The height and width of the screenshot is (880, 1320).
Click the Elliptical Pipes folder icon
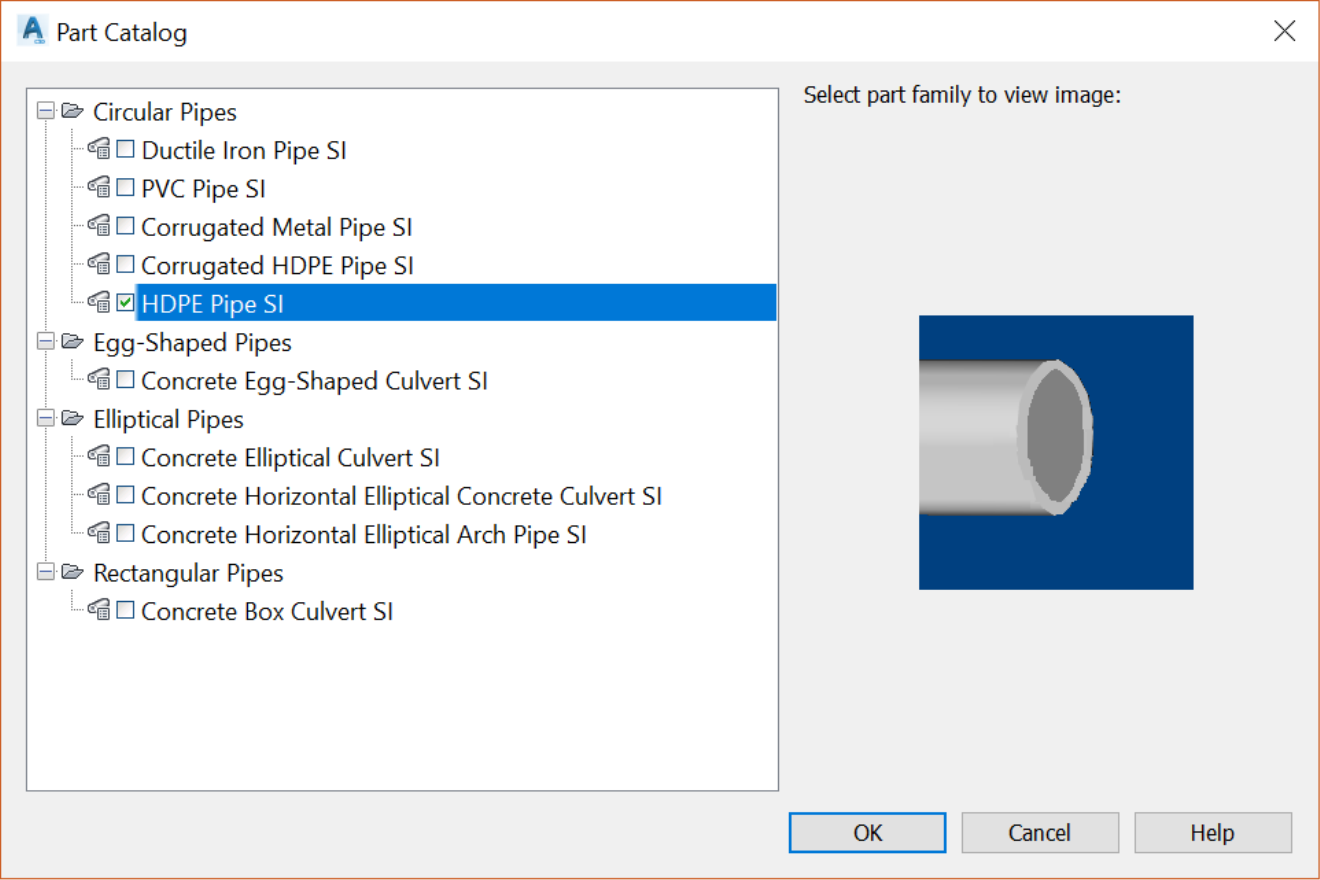coord(72,419)
